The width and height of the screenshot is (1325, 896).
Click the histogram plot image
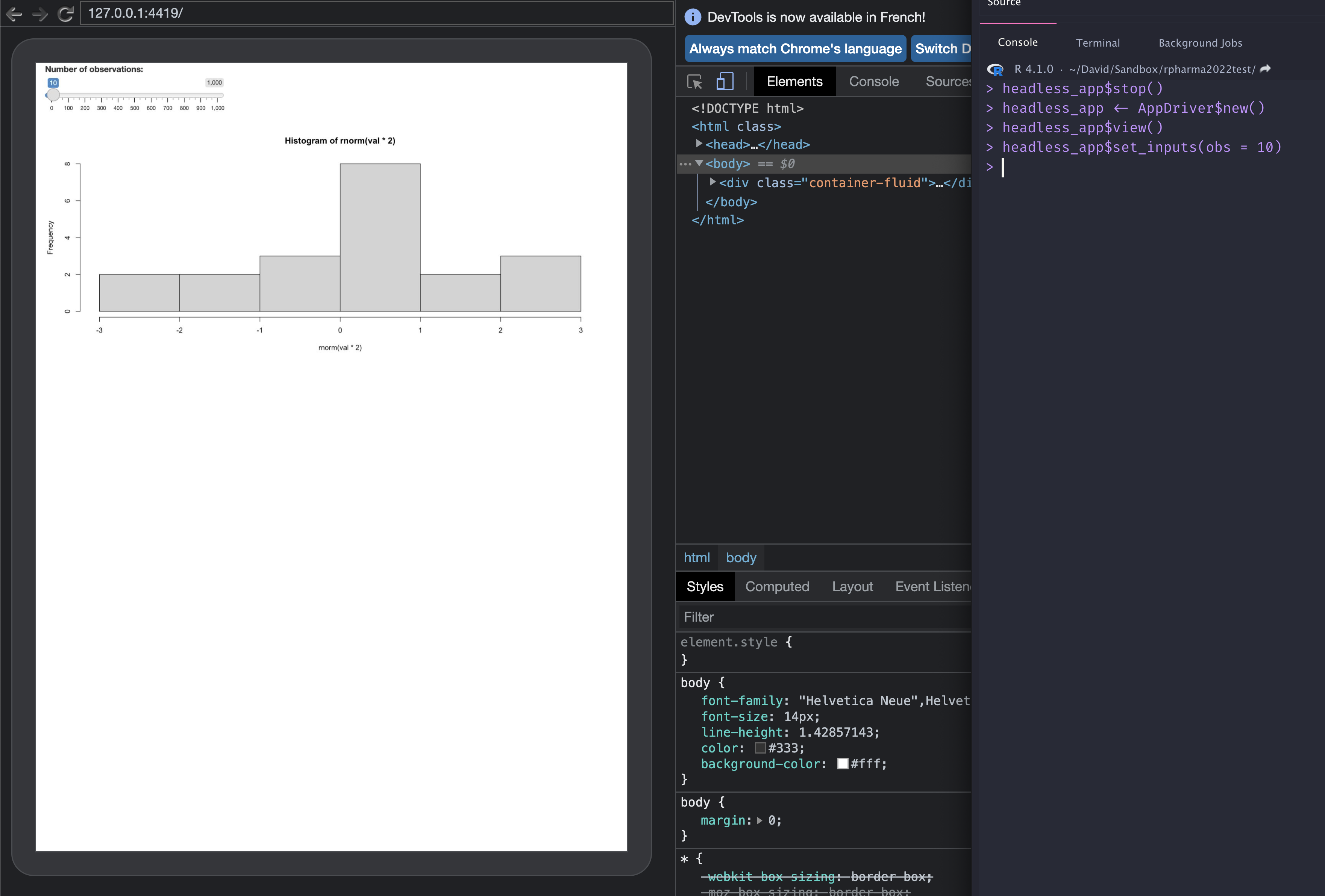tap(331, 244)
